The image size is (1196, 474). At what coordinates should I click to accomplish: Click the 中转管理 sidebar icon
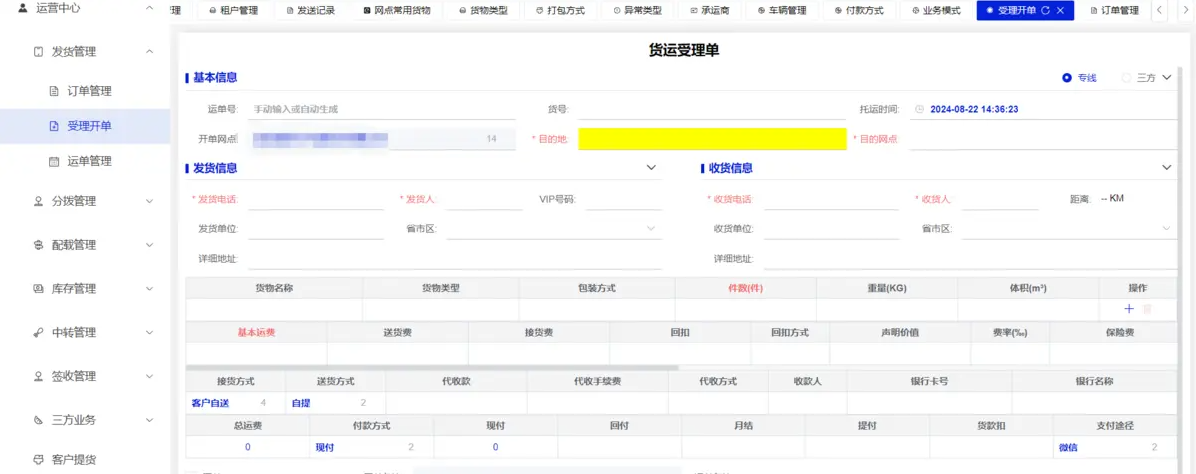37,333
